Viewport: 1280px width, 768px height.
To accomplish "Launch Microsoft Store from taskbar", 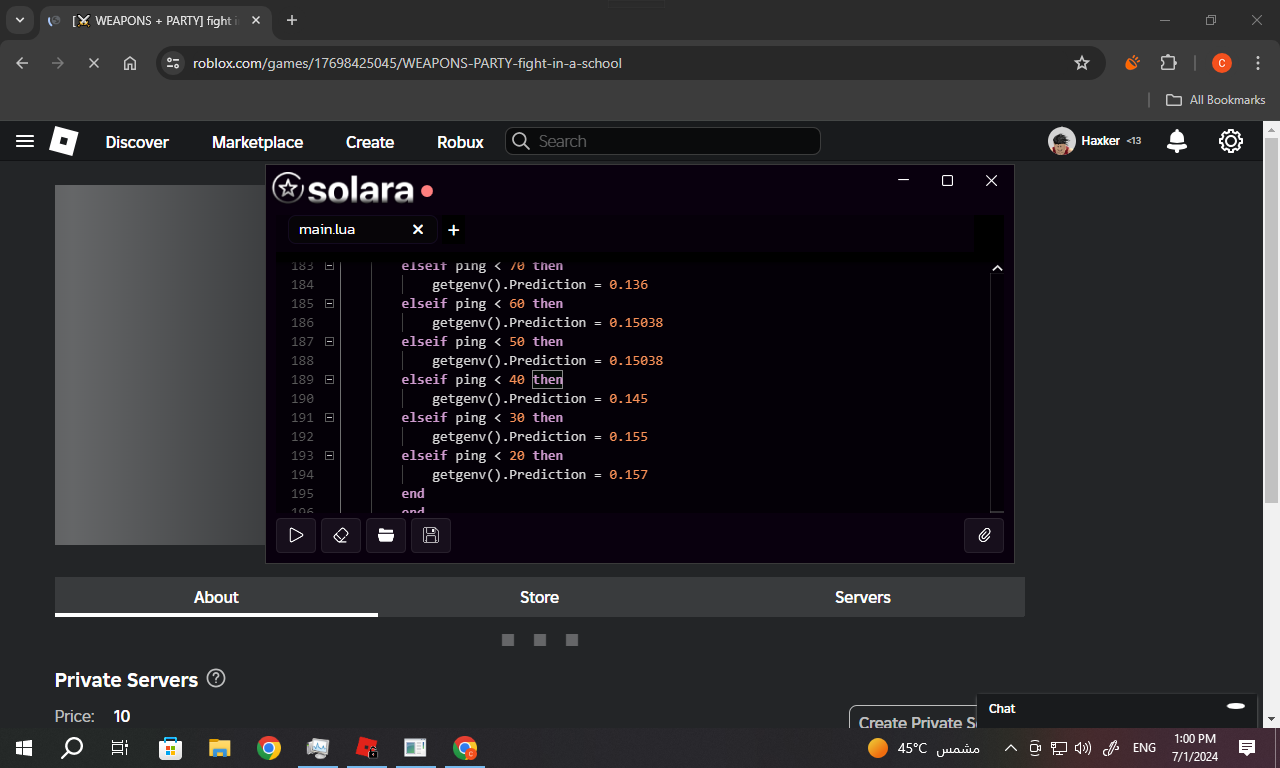I will 170,747.
